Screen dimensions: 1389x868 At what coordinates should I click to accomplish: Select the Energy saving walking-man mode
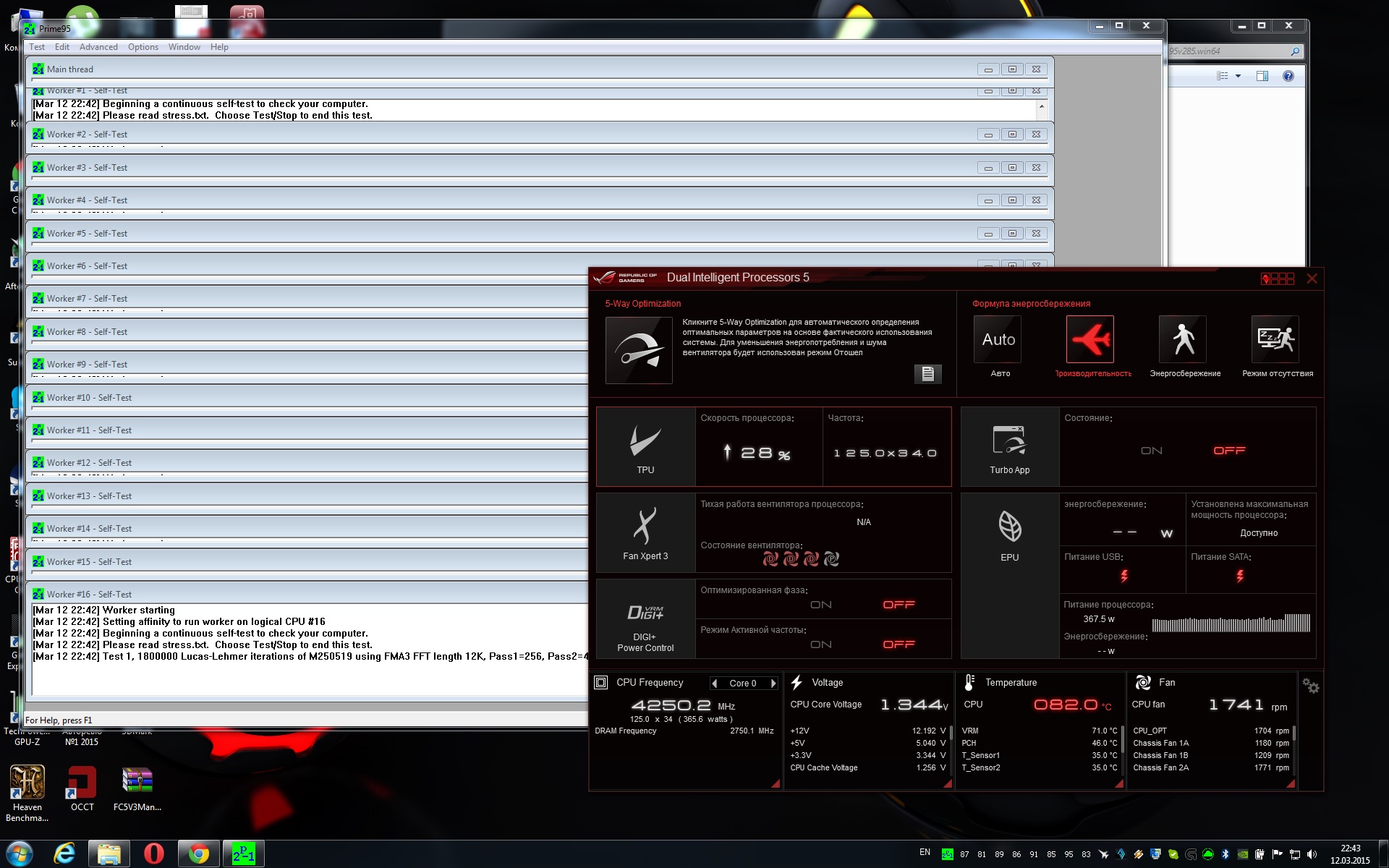tap(1182, 339)
